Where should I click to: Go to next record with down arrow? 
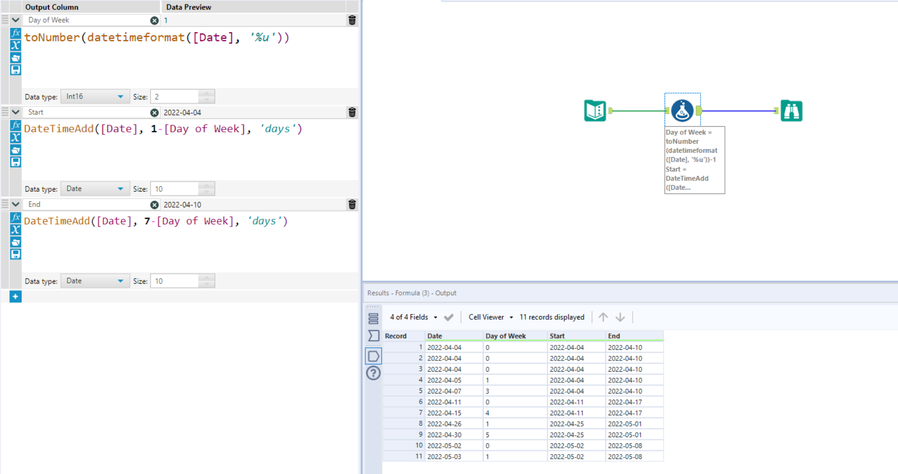pos(620,317)
